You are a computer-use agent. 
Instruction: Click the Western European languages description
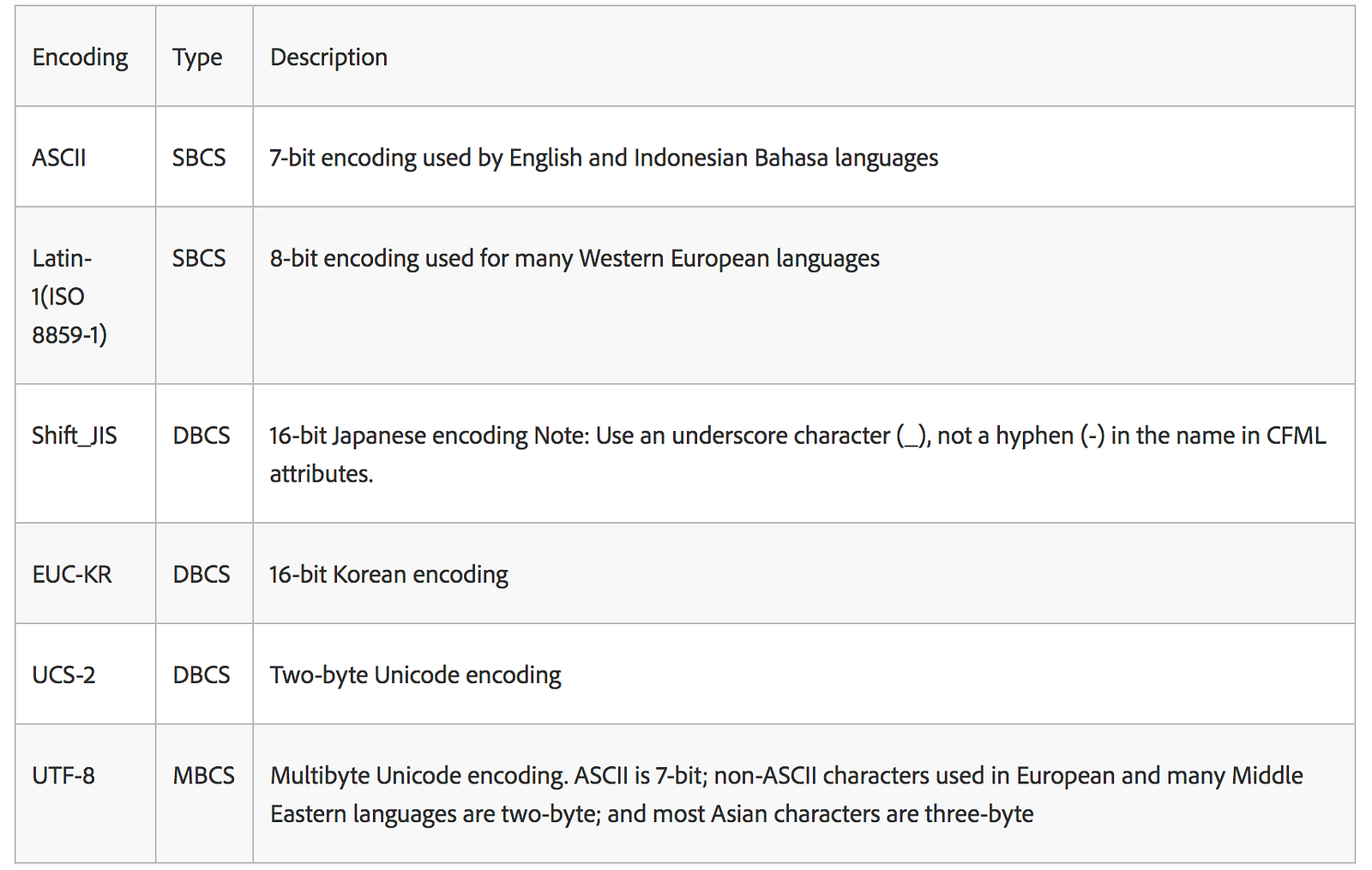[x=575, y=258]
